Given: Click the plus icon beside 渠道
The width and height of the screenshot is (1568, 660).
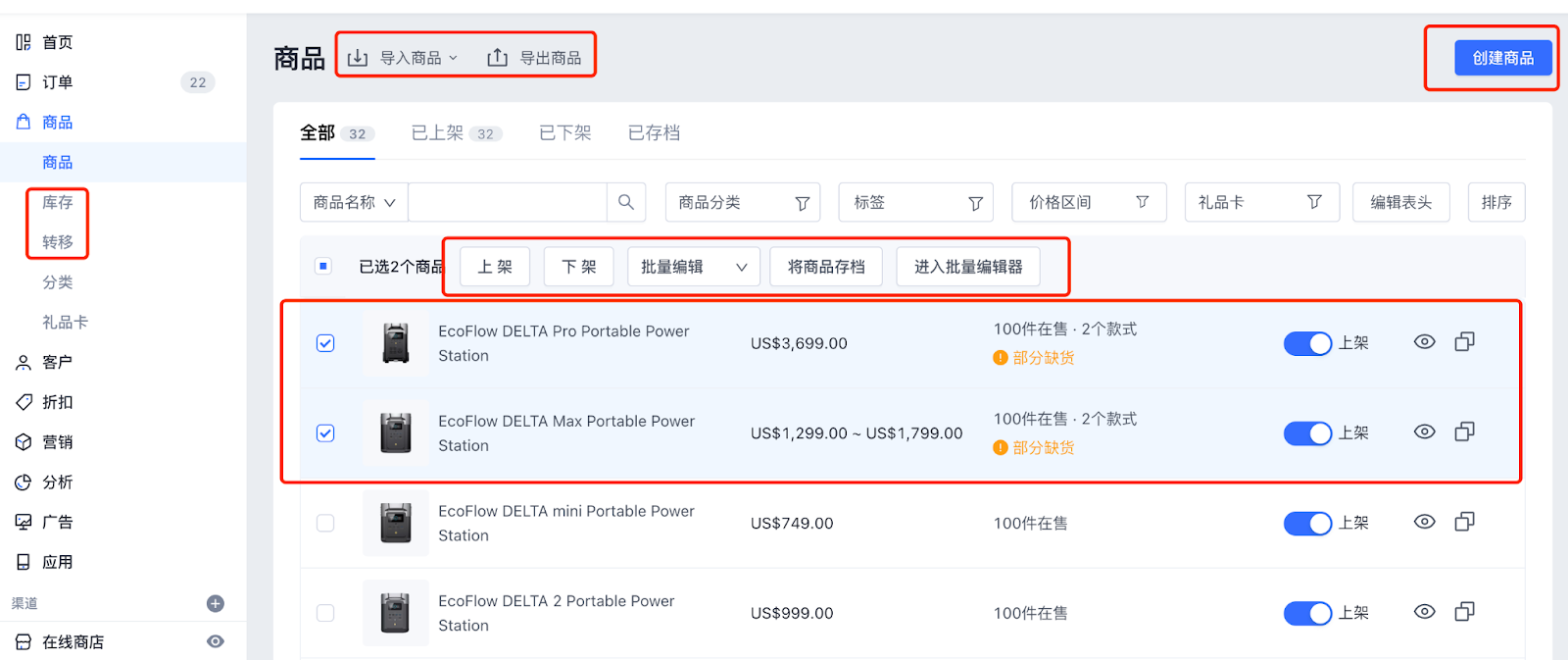Looking at the screenshot, I should pyautogui.click(x=216, y=603).
